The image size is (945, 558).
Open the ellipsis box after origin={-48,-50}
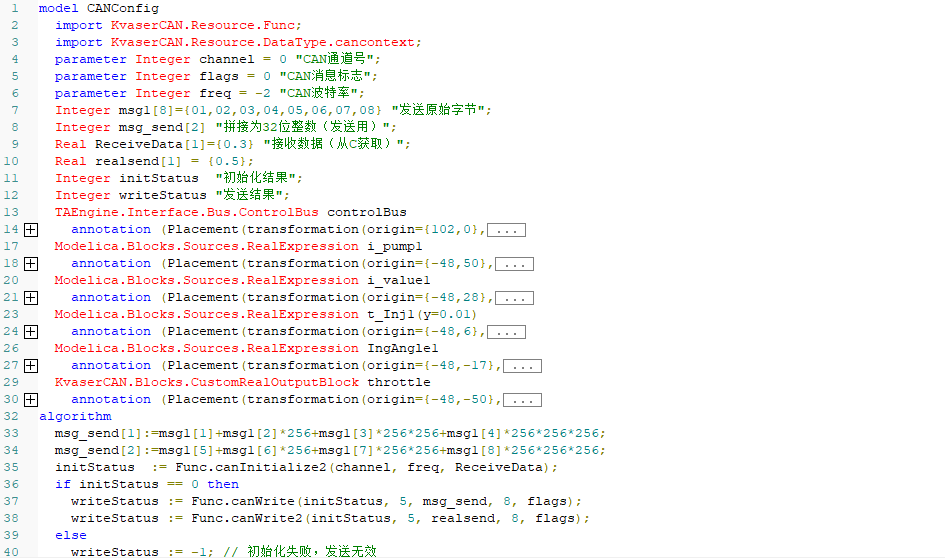(523, 400)
